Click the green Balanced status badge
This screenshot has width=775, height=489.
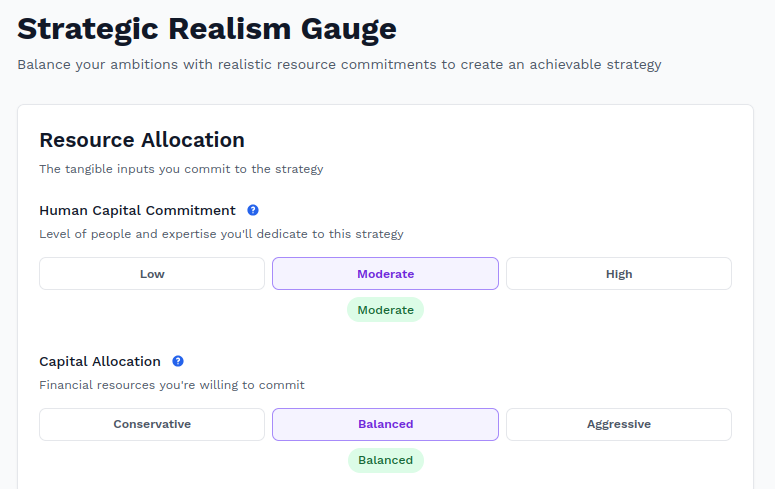coord(386,460)
